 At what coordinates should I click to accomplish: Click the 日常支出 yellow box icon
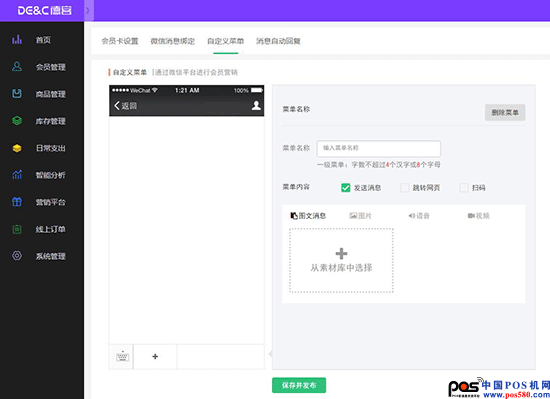tap(17, 148)
